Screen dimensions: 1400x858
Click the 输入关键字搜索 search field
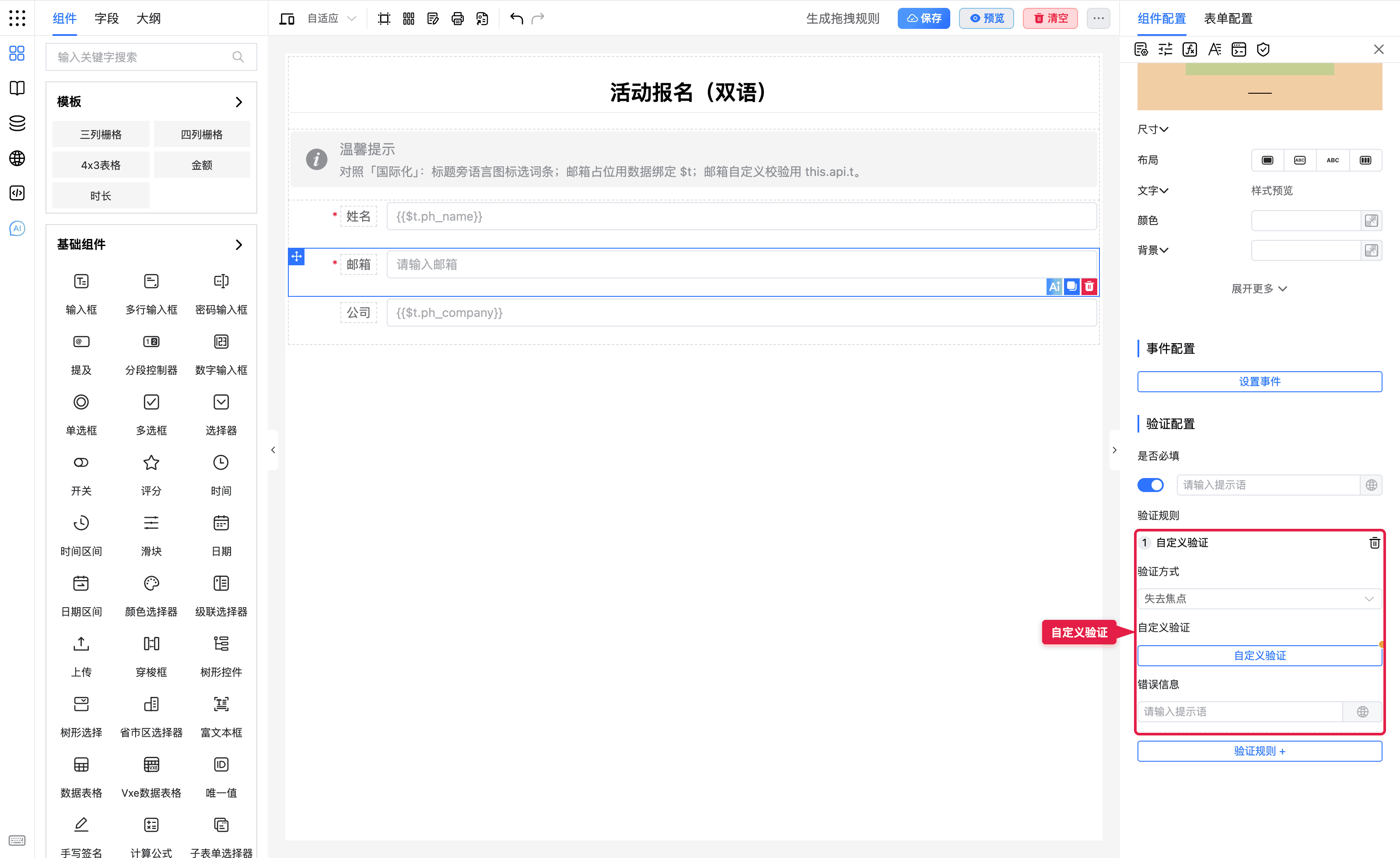tap(151, 57)
